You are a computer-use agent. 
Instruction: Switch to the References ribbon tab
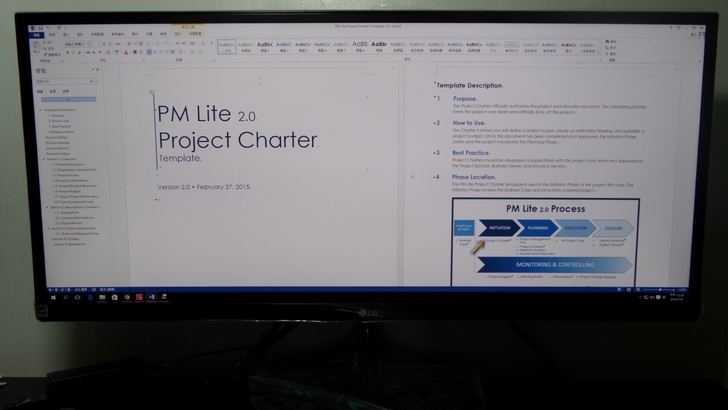point(118,35)
